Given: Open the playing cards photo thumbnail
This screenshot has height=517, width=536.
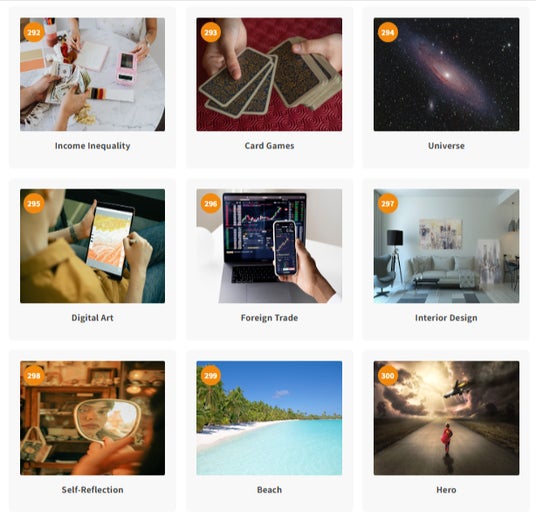Looking at the screenshot, I should [x=269, y=75].
